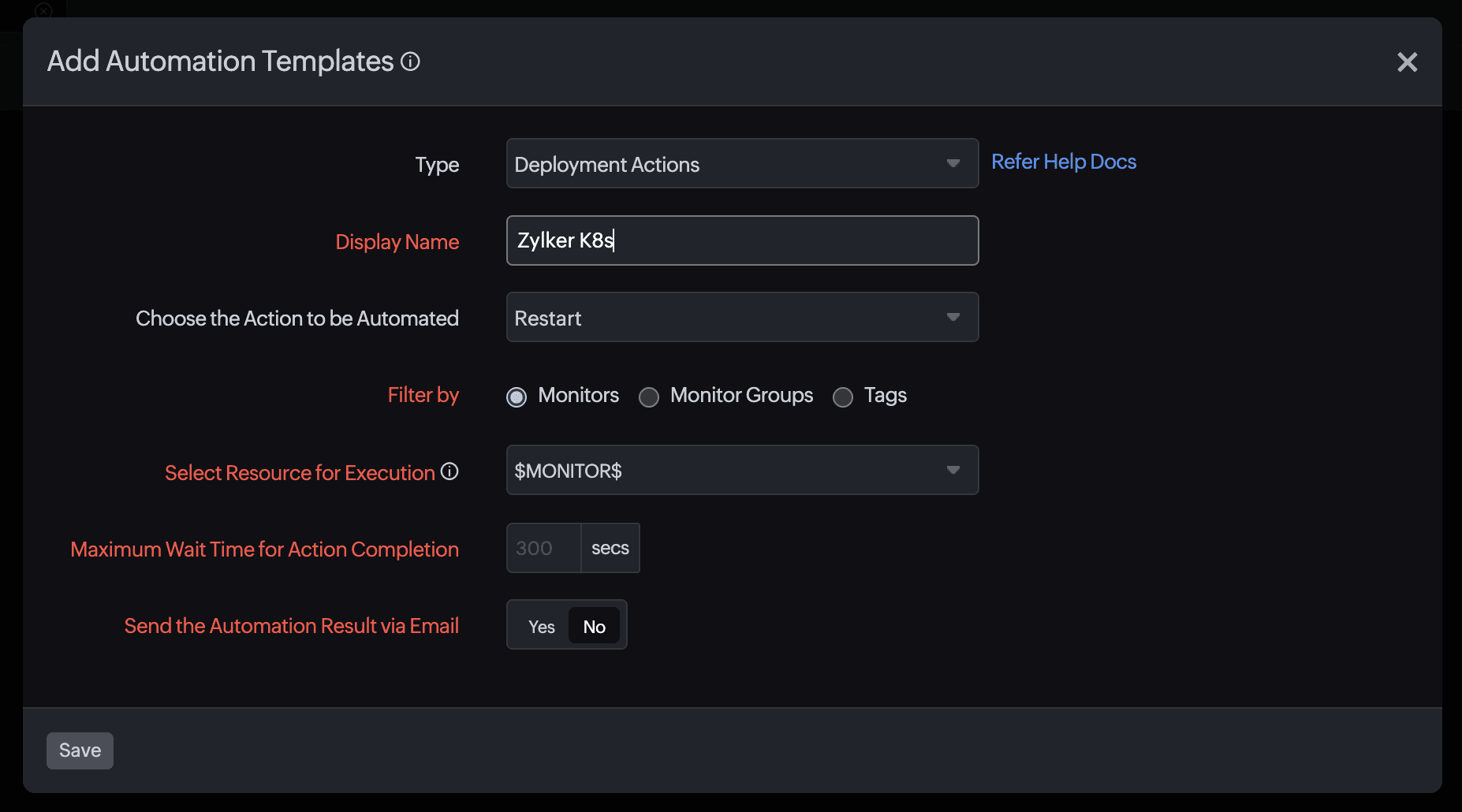The width and height of the screenshot is (1462, 812).
Task: Click the 'Display Name' field label
Action: coord(397,242)
